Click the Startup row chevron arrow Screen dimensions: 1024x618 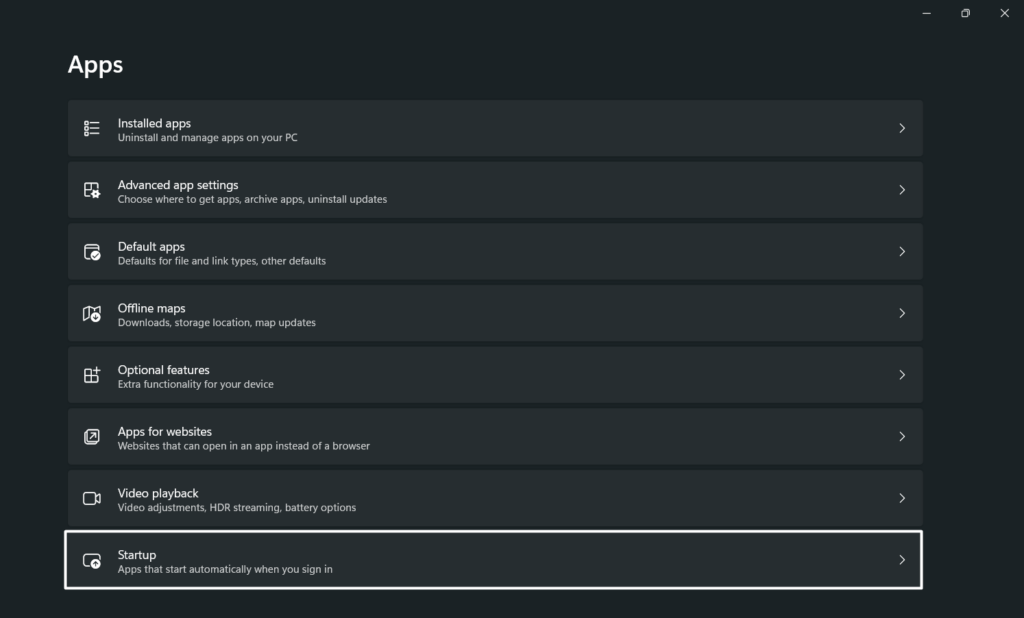tap(901, 560)
